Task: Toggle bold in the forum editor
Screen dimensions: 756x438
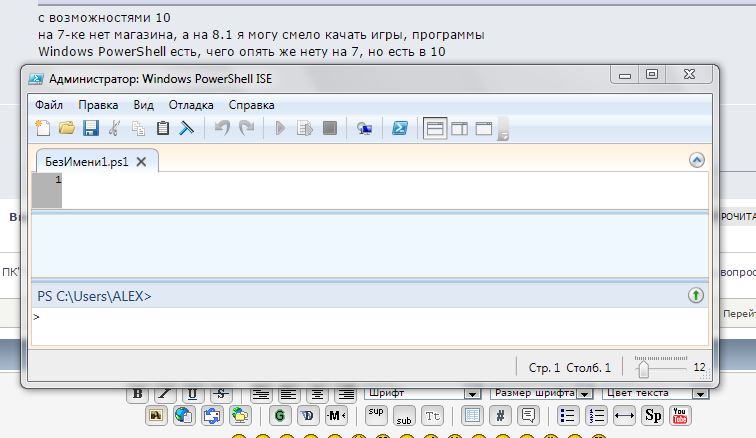Action: 137,394
